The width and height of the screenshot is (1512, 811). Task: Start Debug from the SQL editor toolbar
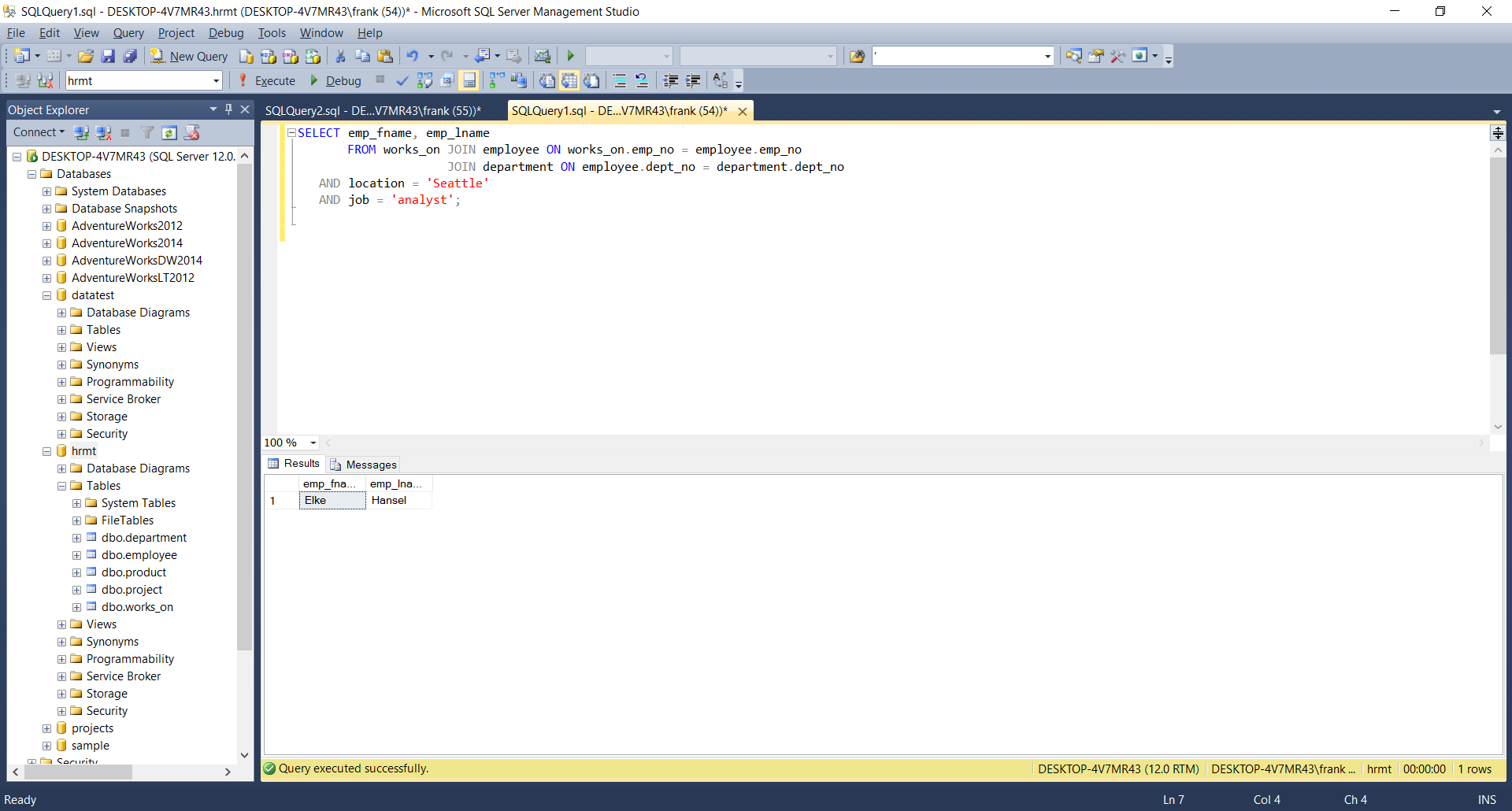pyautogui.click(x=335, y=80)
